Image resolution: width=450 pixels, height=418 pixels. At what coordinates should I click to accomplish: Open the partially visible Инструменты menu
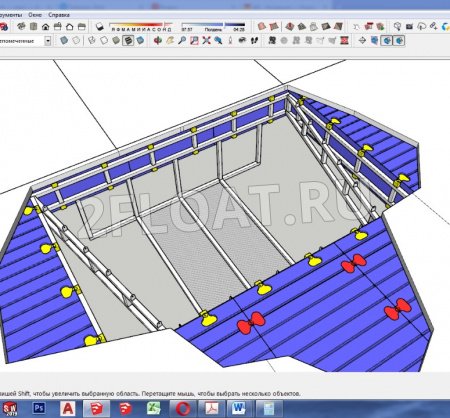coord(11,15)
